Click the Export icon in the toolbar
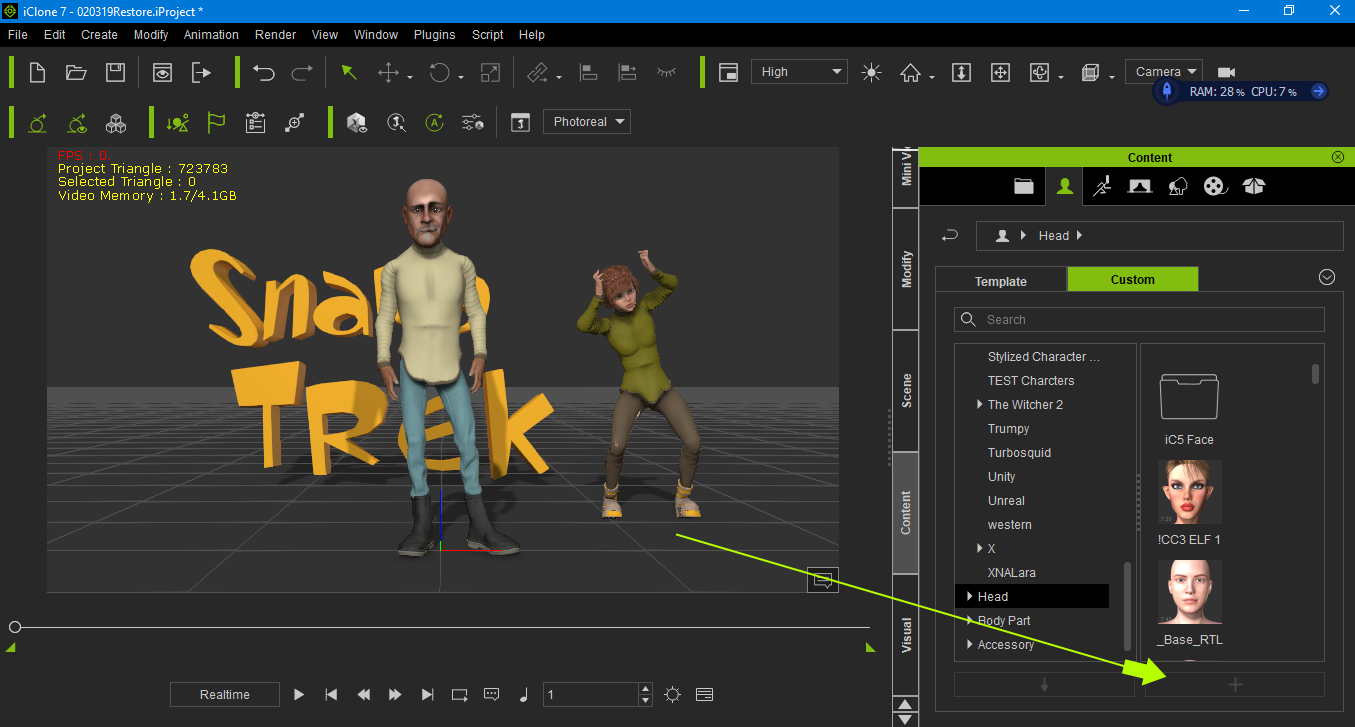 (202, 72)
